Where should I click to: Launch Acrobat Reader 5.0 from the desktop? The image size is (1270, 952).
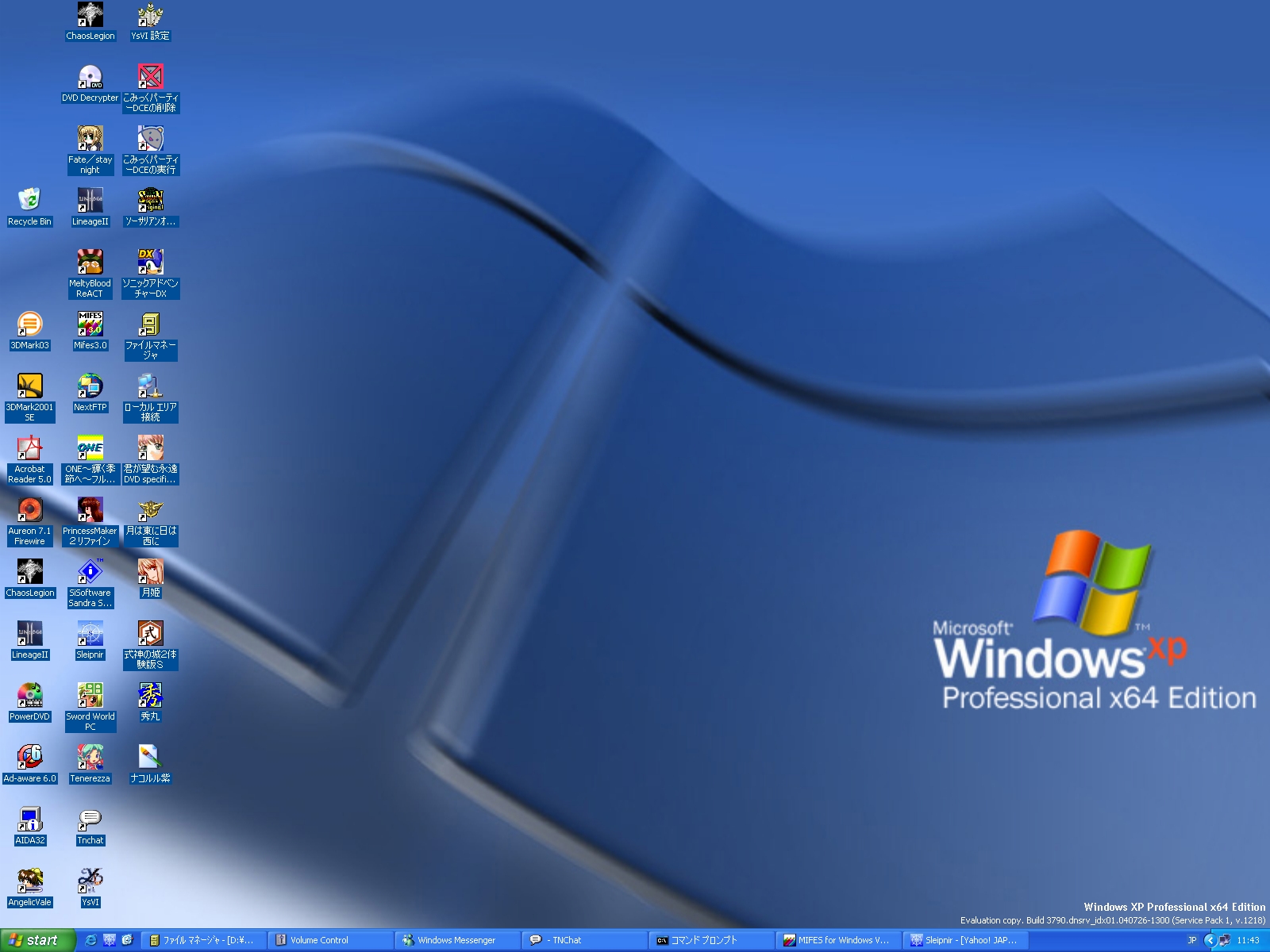[29, 448]
